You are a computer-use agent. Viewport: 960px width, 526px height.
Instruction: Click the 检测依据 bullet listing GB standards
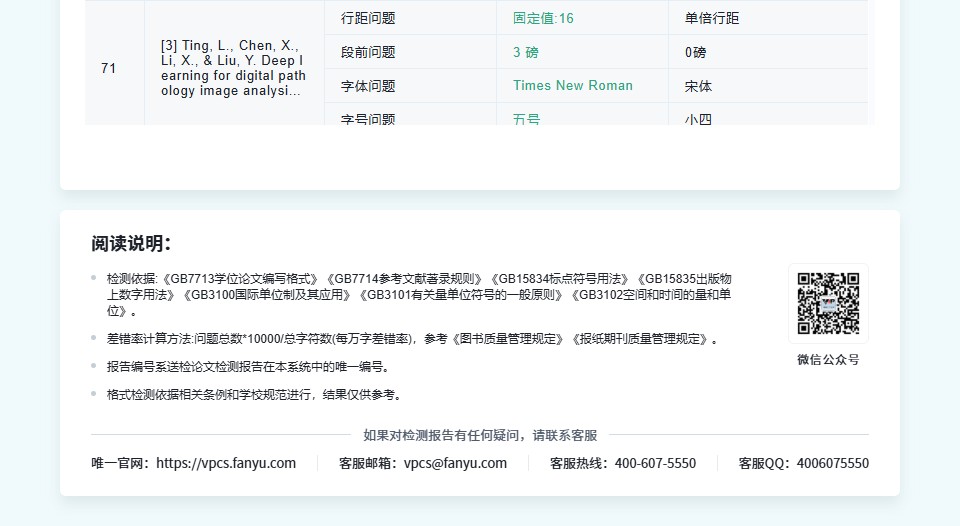[419, 294]
